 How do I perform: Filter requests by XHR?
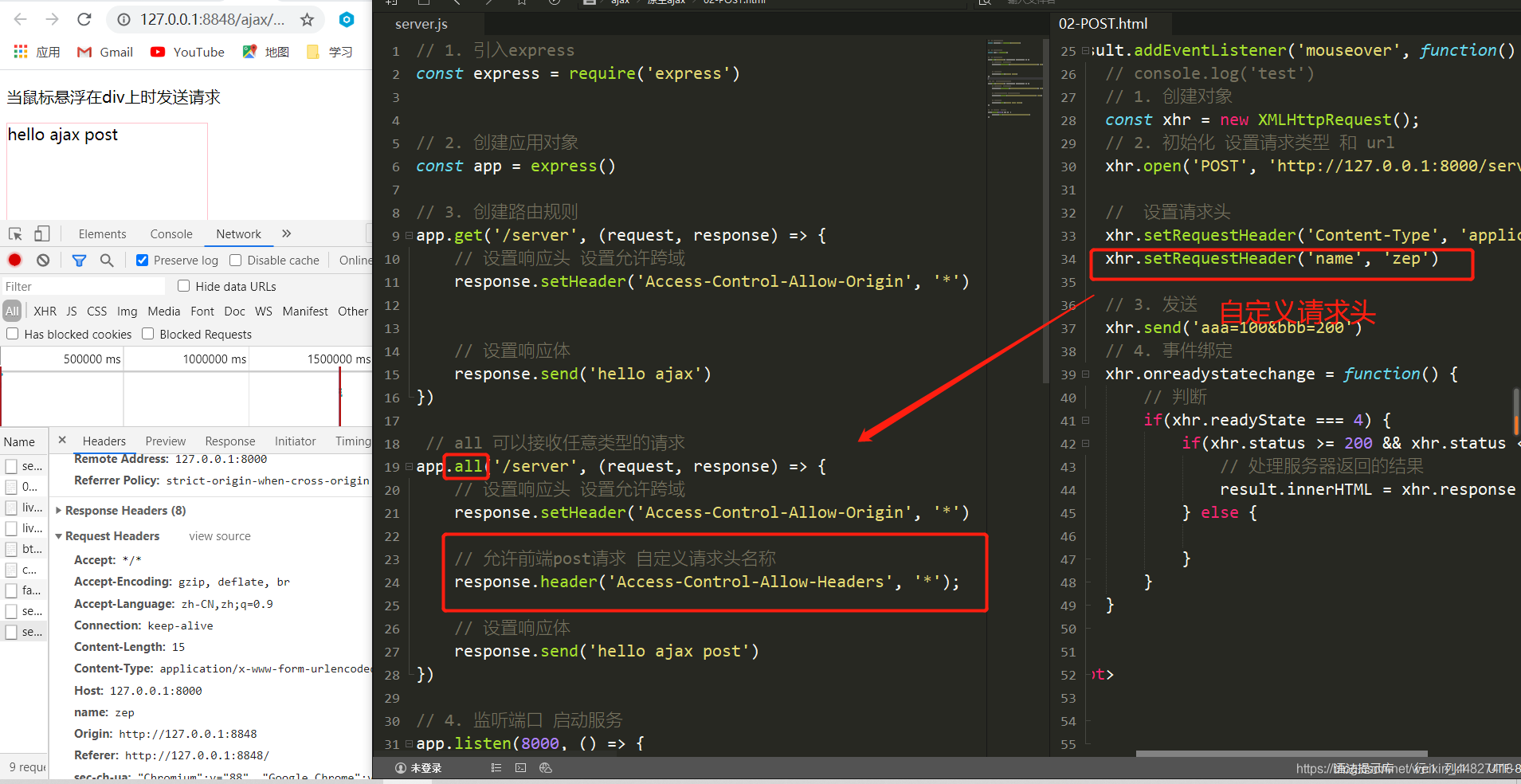[45, 312]
